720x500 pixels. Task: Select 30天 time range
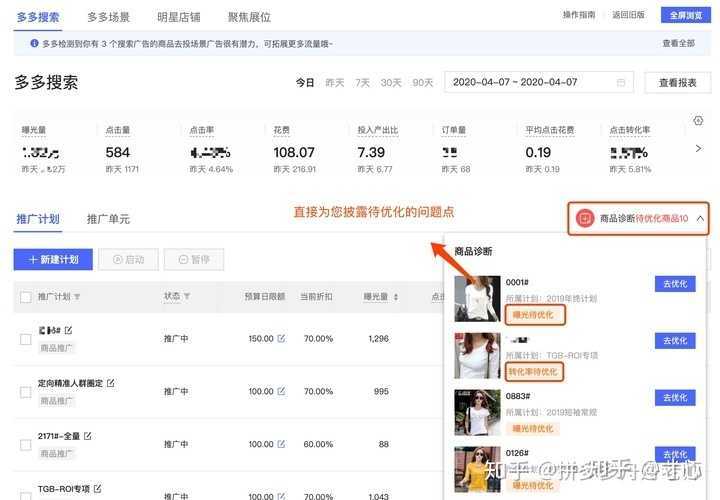click(x=391, y=83)
